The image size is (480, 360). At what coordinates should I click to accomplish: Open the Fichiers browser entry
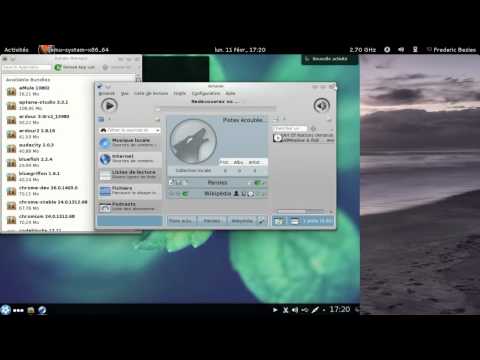[x=130, y=190]
